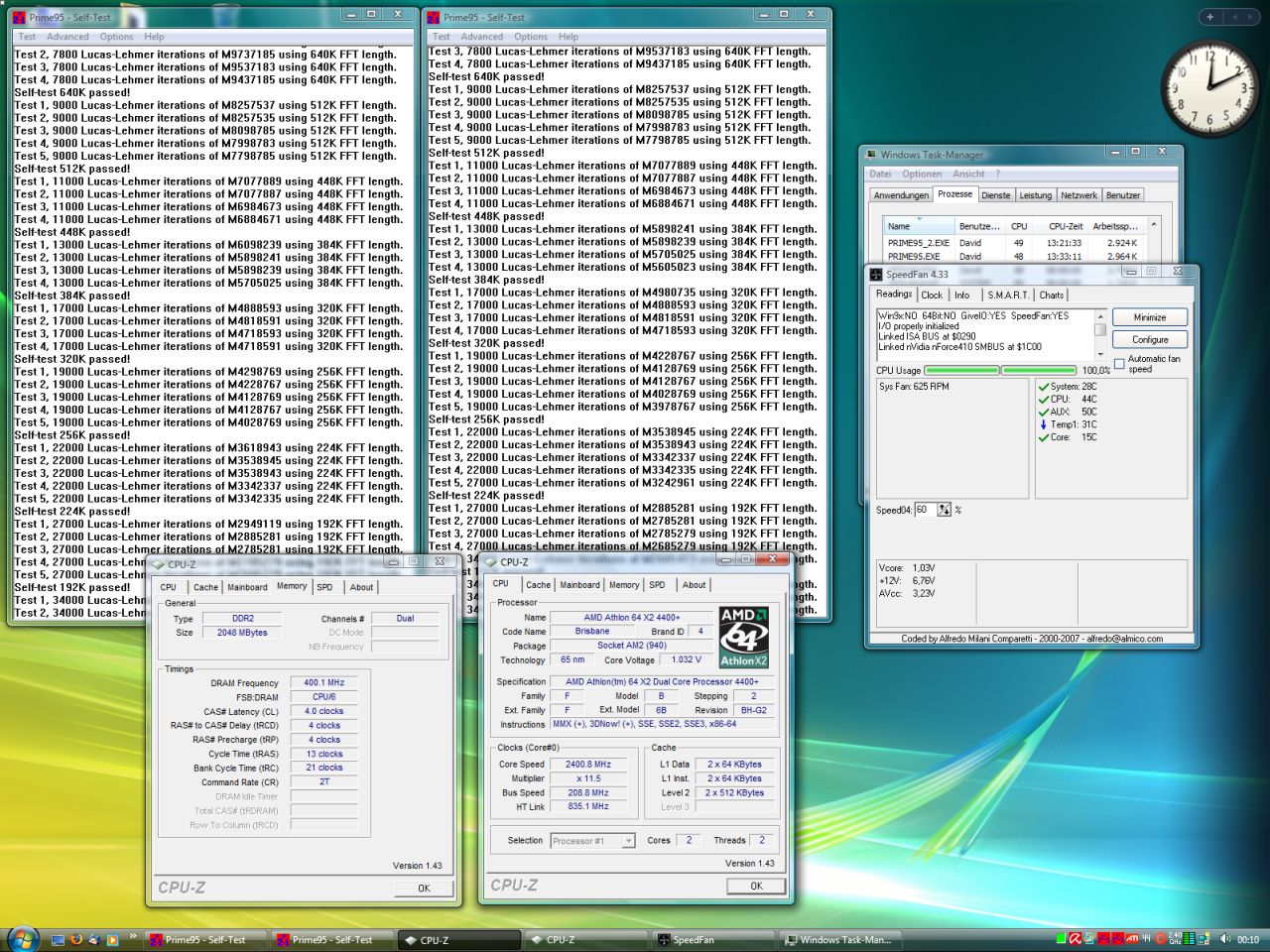1270x952 pixels.
Task: Click the AMD Athlon X2 logo in CPU-Z
Action: [x=743, y=637]
